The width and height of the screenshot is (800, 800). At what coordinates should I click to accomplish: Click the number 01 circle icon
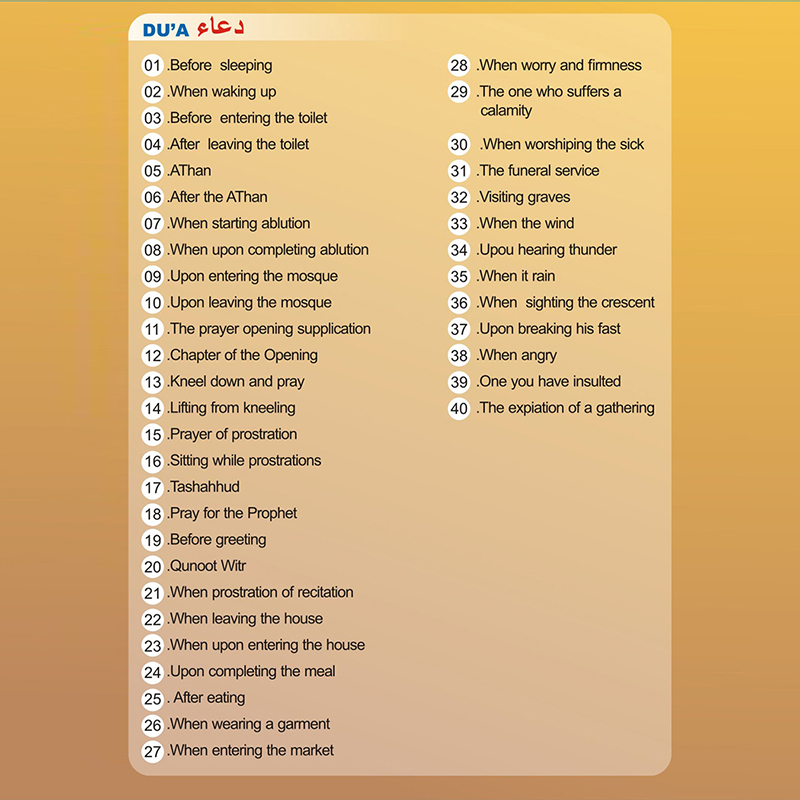point(152,66)
